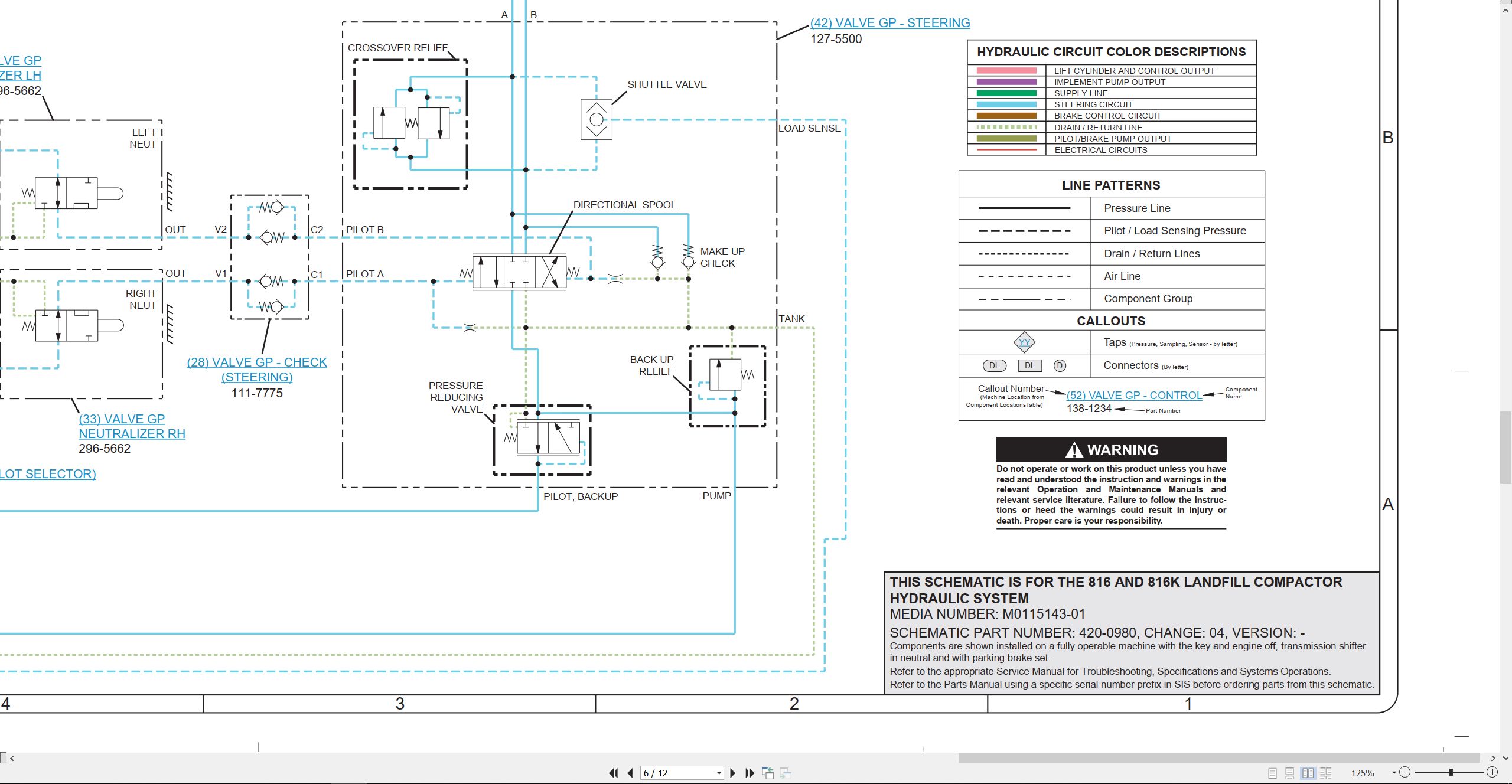Click the CROSSOVER RELIEF label

pos(397,48)
